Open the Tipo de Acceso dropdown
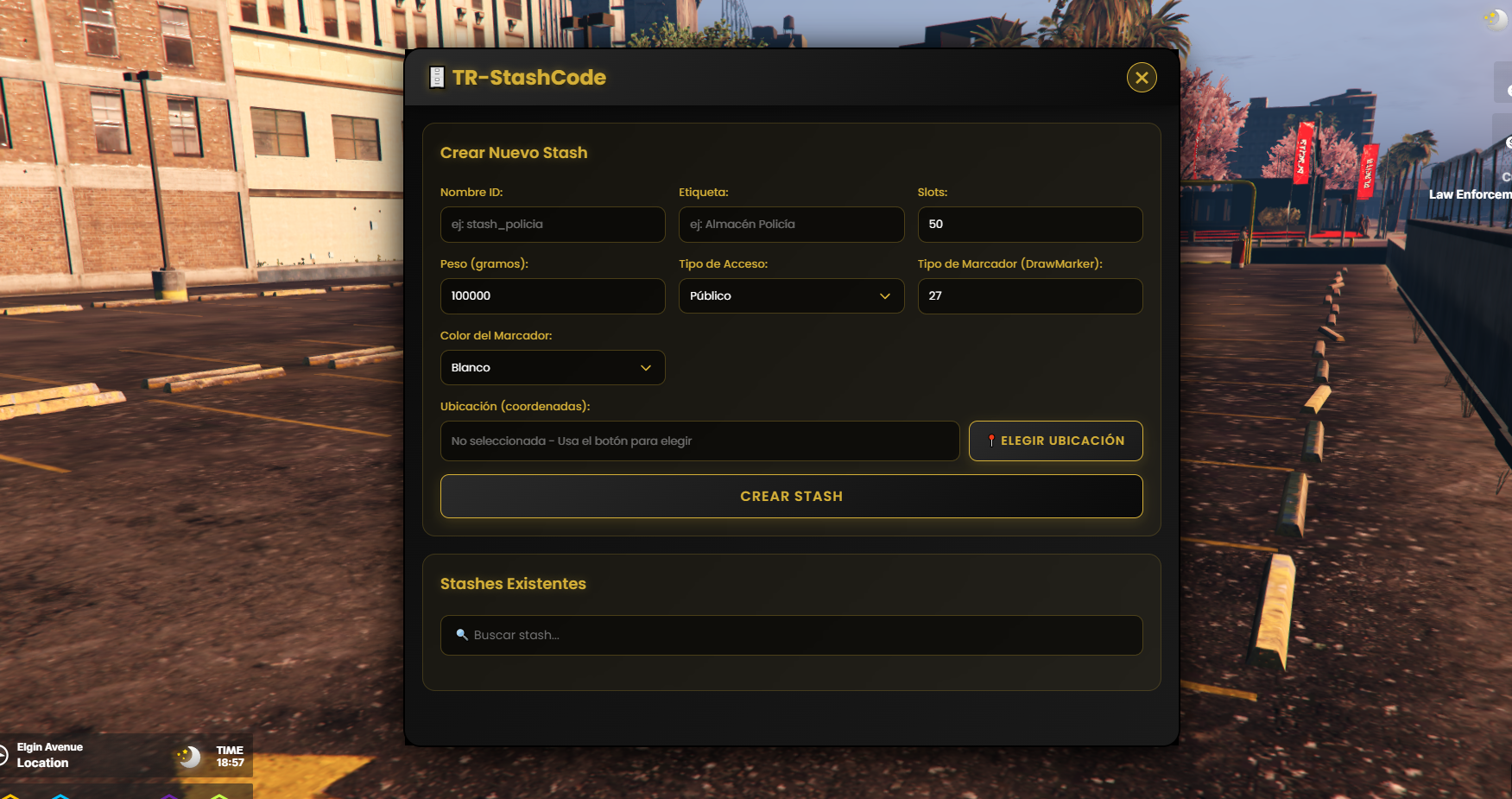The image size is (1512, 799). 791,296
